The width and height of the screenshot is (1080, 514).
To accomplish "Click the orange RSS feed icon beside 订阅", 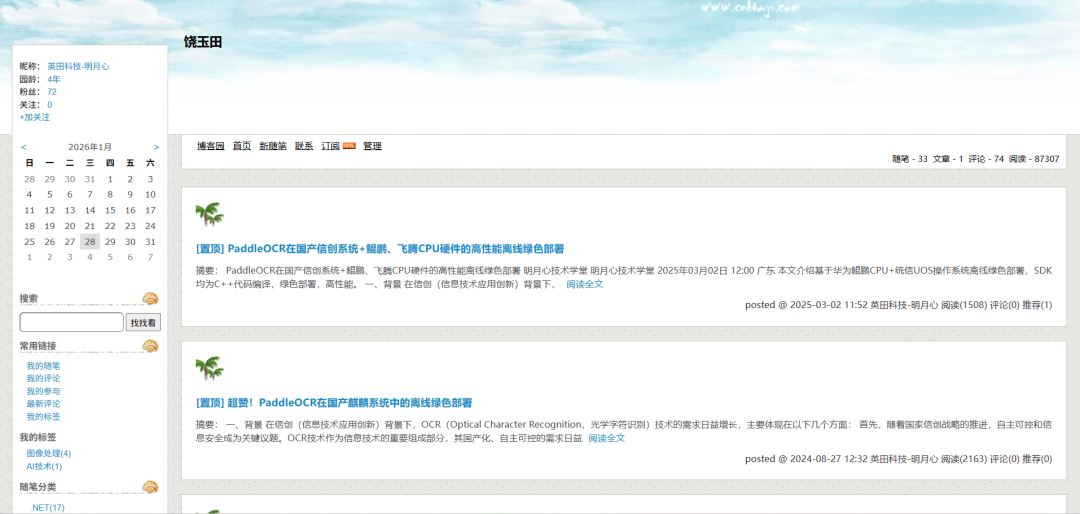I will 349,146.
